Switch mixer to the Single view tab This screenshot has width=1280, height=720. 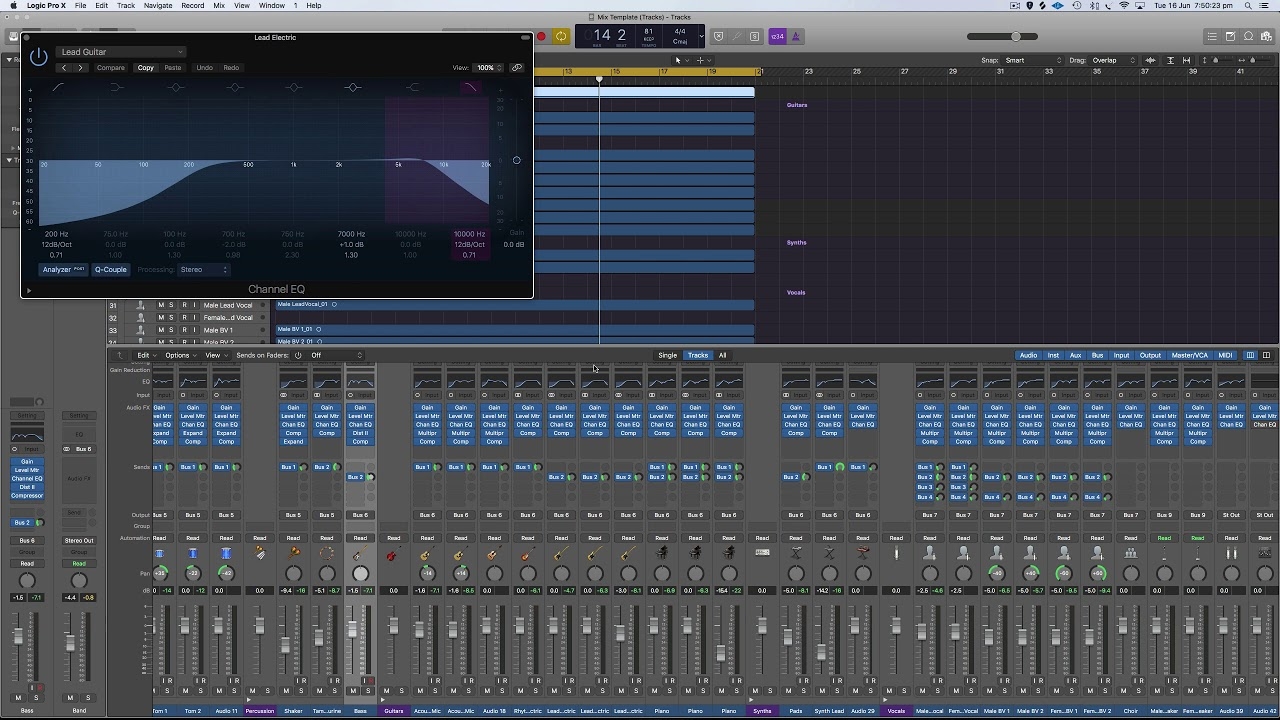point(667,355)
